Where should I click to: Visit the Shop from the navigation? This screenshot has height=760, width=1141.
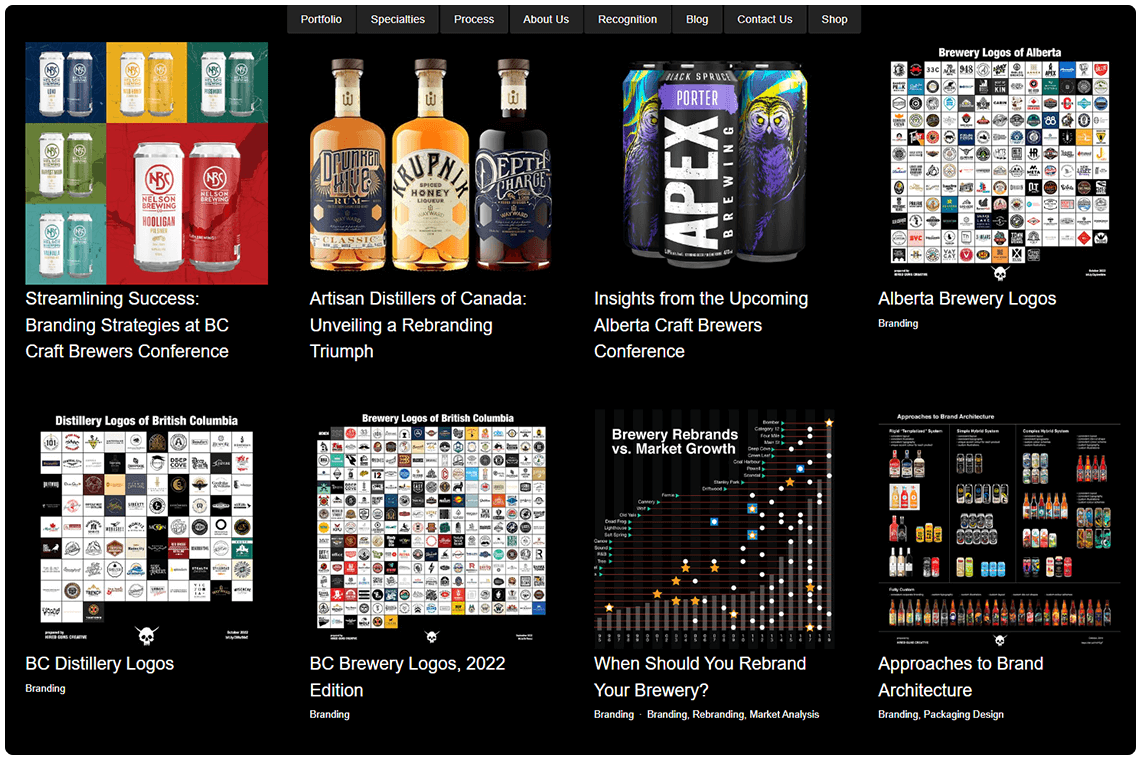[x=834, y=20]
